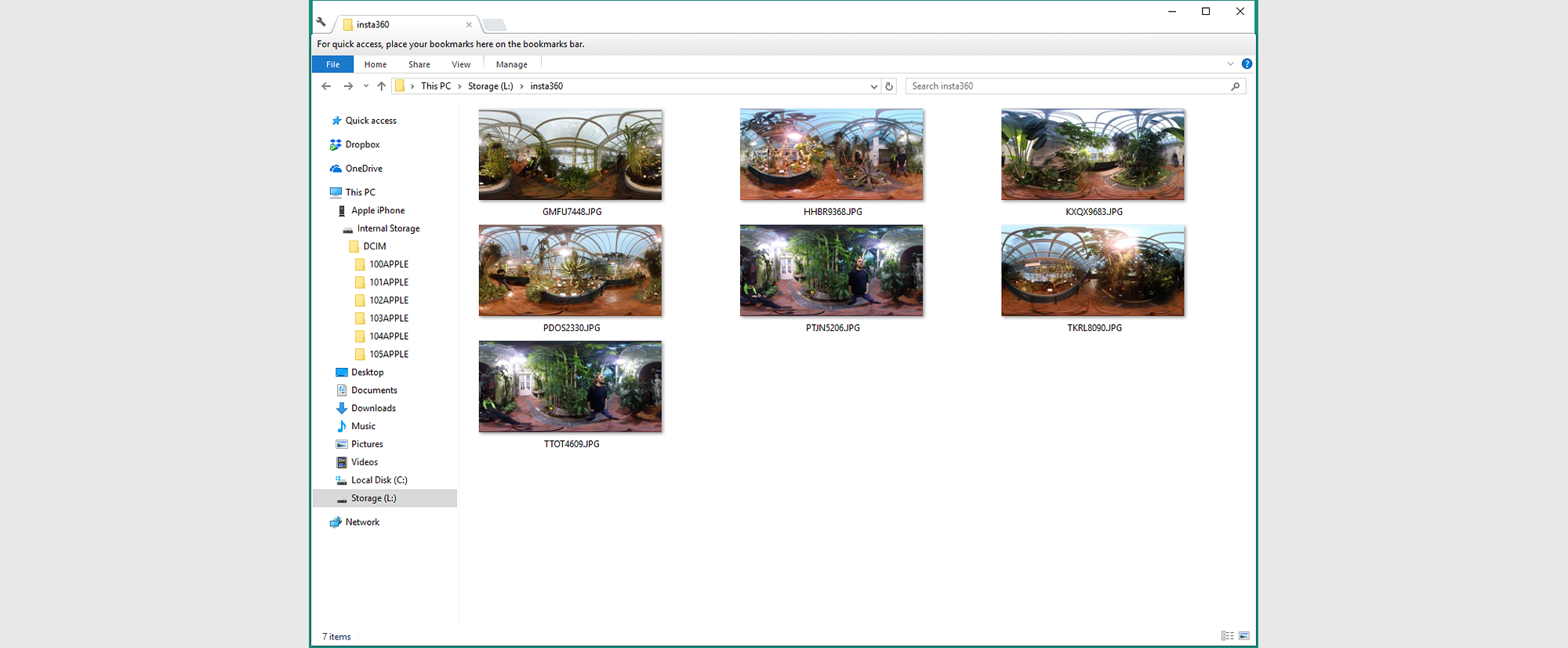The image size is (1568, 648).
Task: Expand the chevron after Storage (L:) breadcrumb
Action: 521,86
